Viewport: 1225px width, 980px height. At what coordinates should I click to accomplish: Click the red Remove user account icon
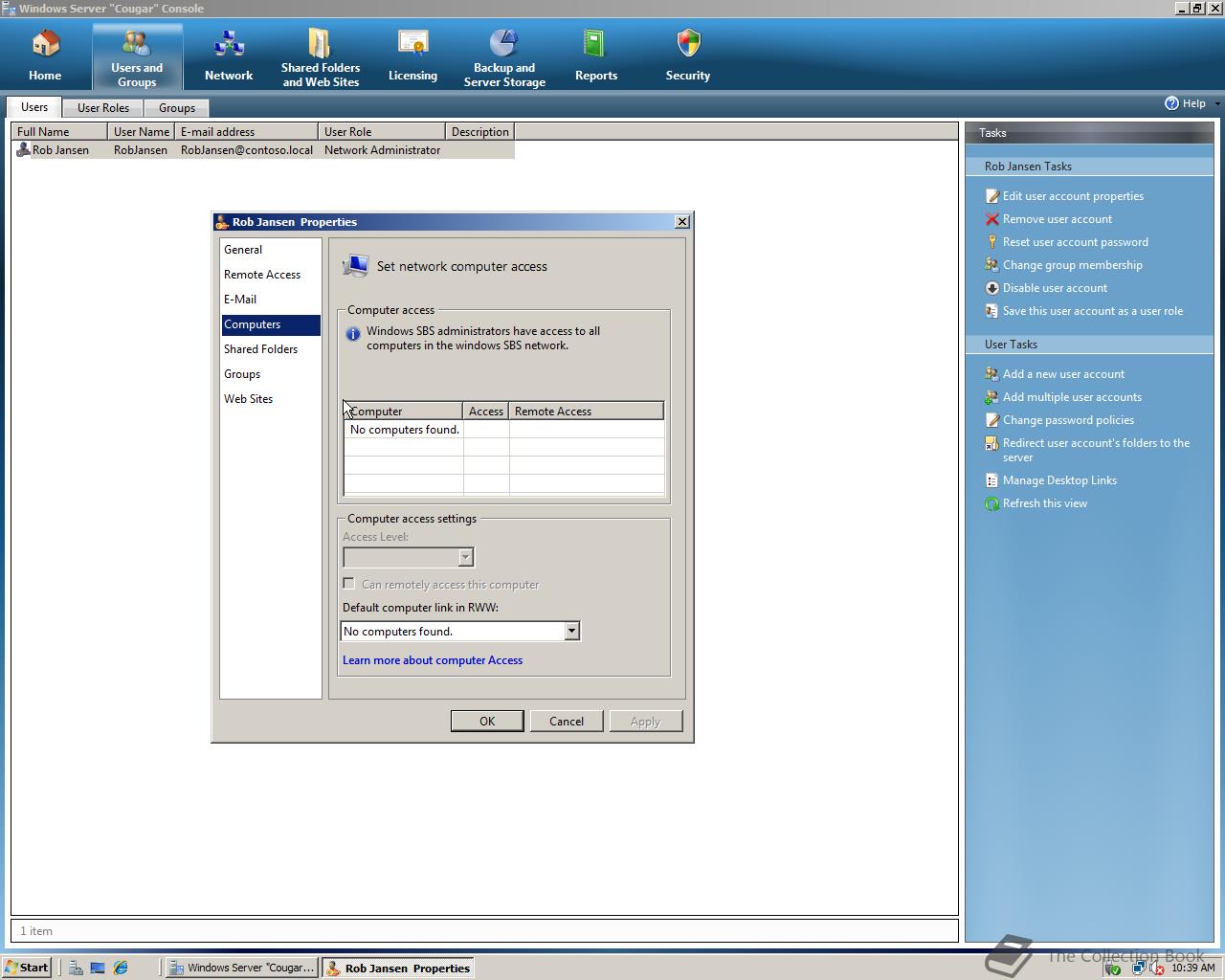coord(992,219)
